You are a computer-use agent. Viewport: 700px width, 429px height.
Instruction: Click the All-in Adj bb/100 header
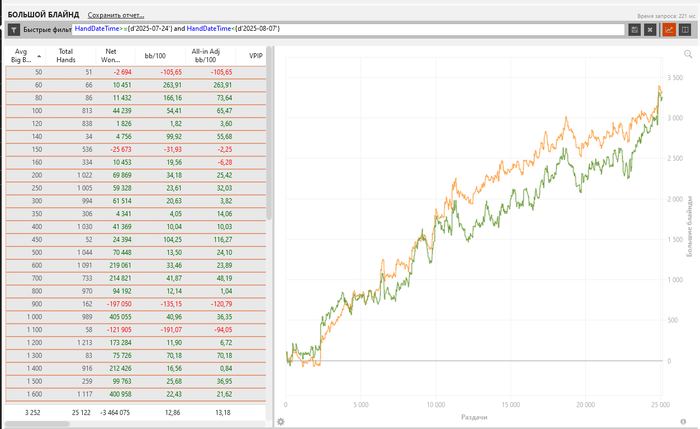[206, 56]
